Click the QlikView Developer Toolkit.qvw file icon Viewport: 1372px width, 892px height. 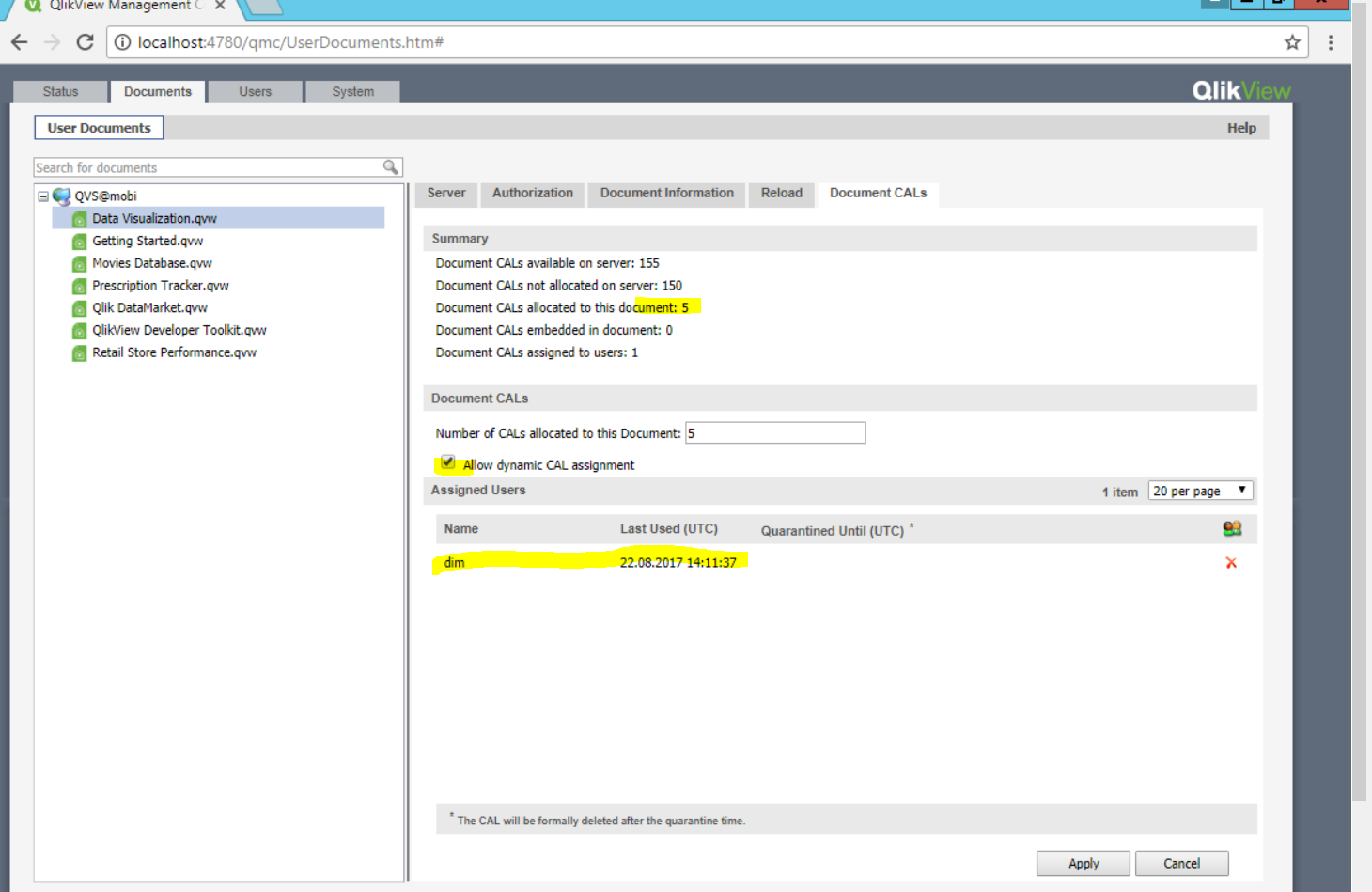[x=80, y=331]
